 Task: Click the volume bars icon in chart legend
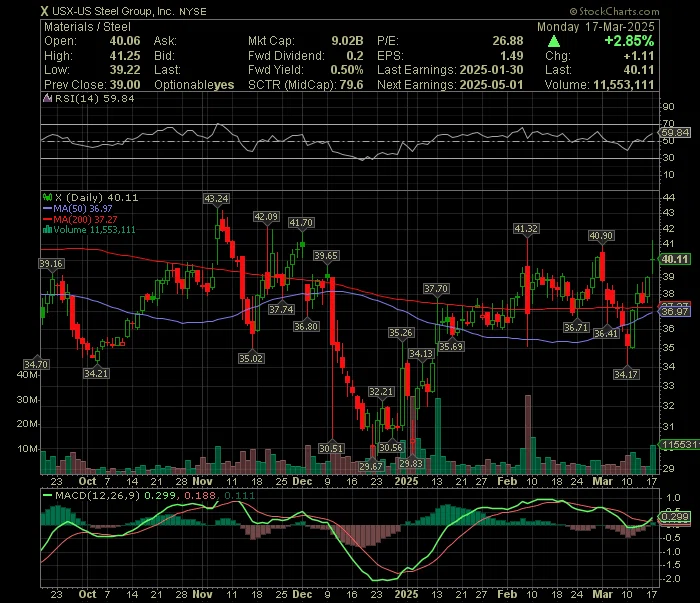pos(47,230)
